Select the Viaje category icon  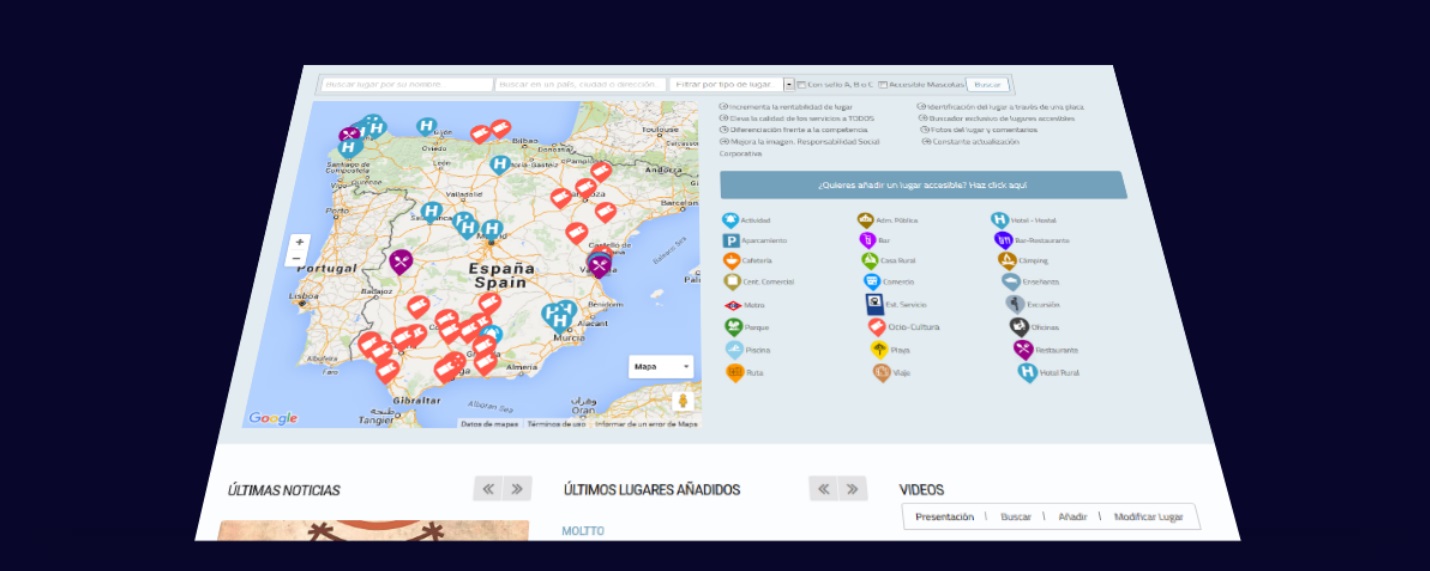[881, 372]
